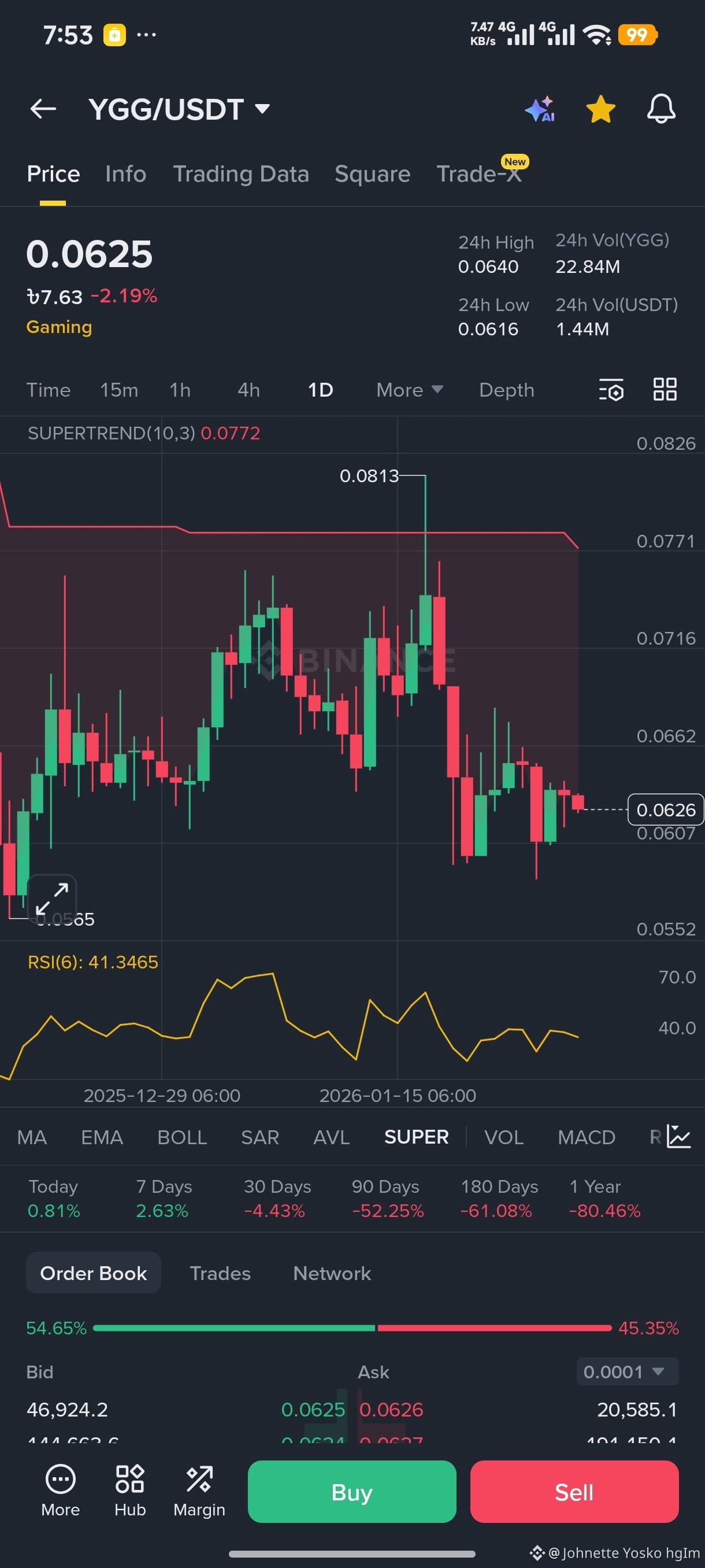The width and height of the screenshot is (705, 1568).
Task: Tap the Today 0.81% performance
Action: [54, 1199]
